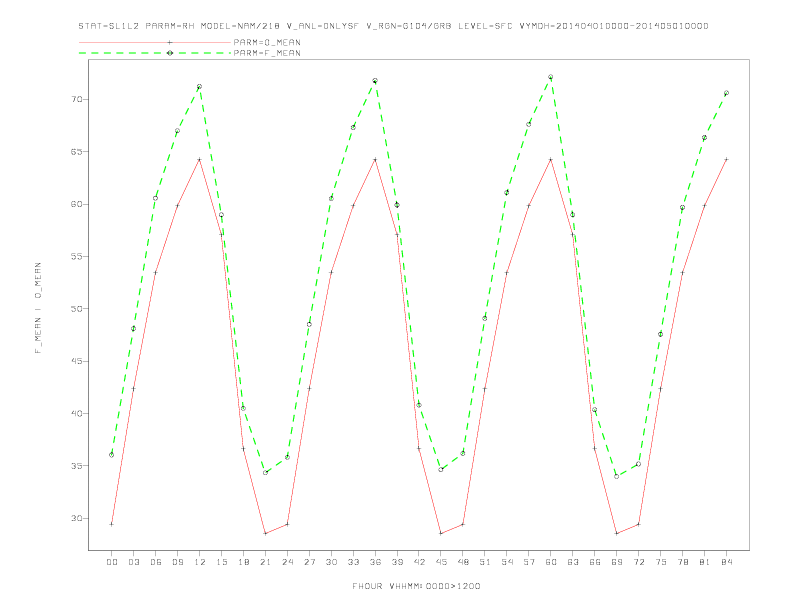
Task: Click the y-axis tick label 45
Action: pos(76,361)
